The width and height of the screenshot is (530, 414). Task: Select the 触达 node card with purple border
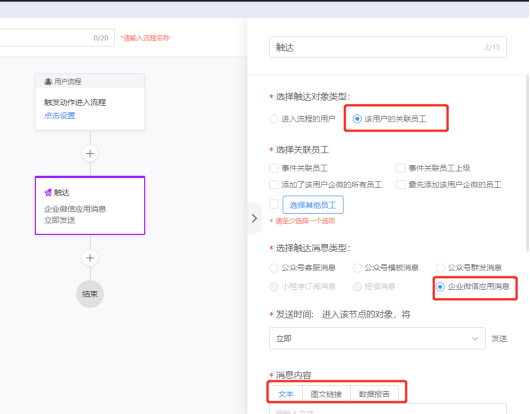pos(90,205)
